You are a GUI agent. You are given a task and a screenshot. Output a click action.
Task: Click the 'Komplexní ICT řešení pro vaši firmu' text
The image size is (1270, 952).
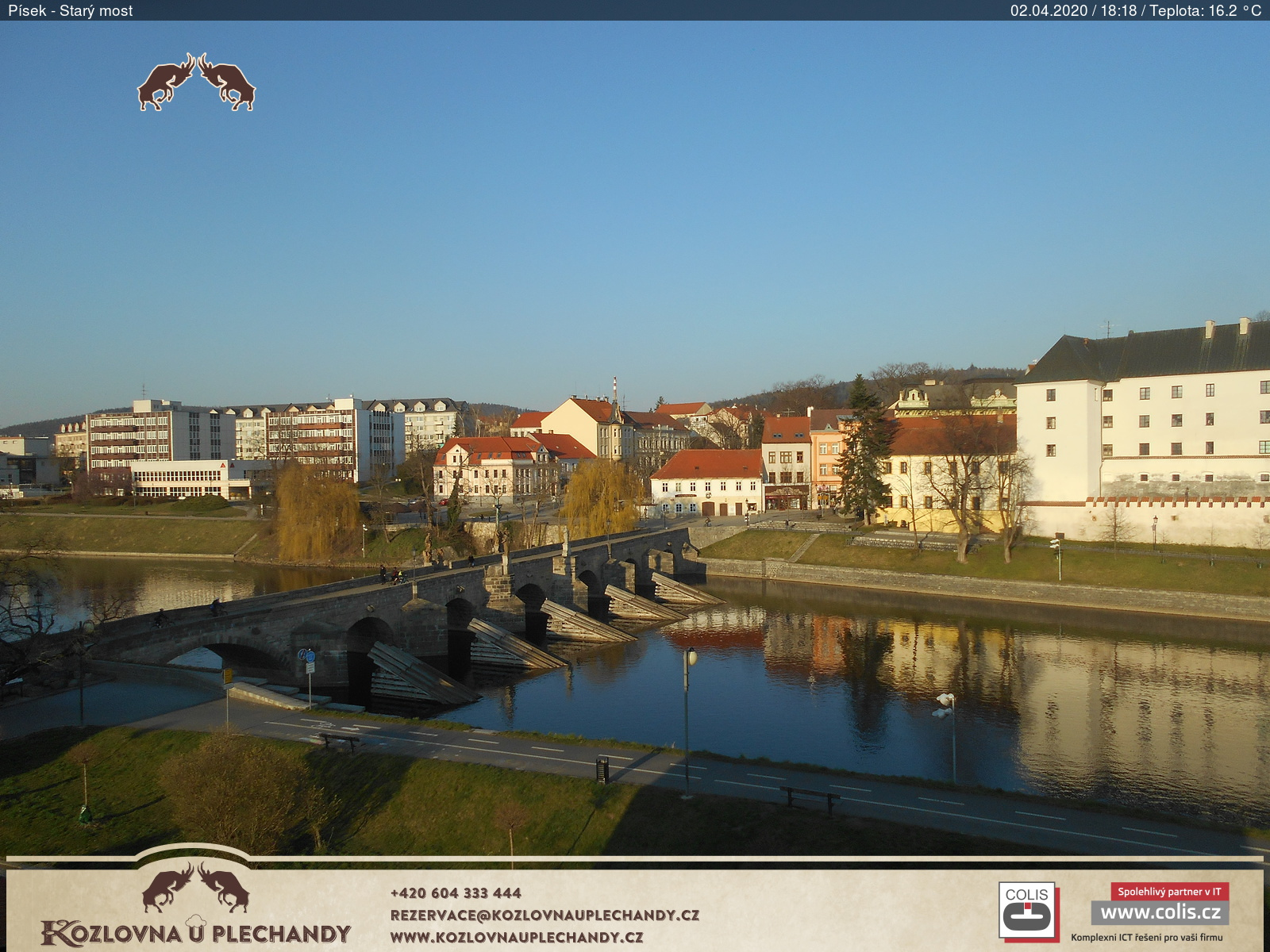(x=1147, y=938)
